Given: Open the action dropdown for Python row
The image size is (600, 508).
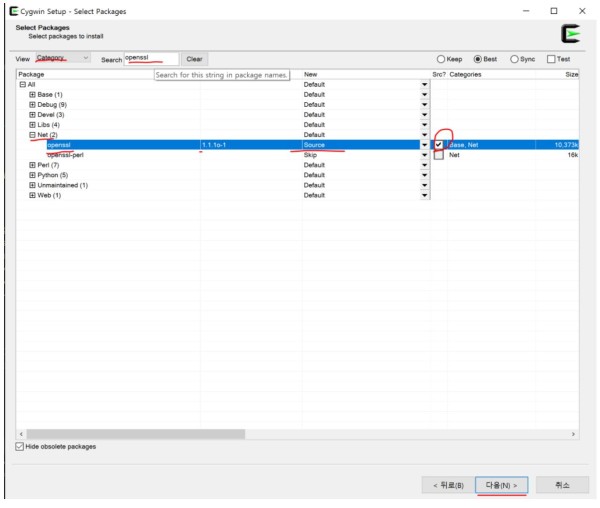Looking at the screenshot, I should (425, 175).
